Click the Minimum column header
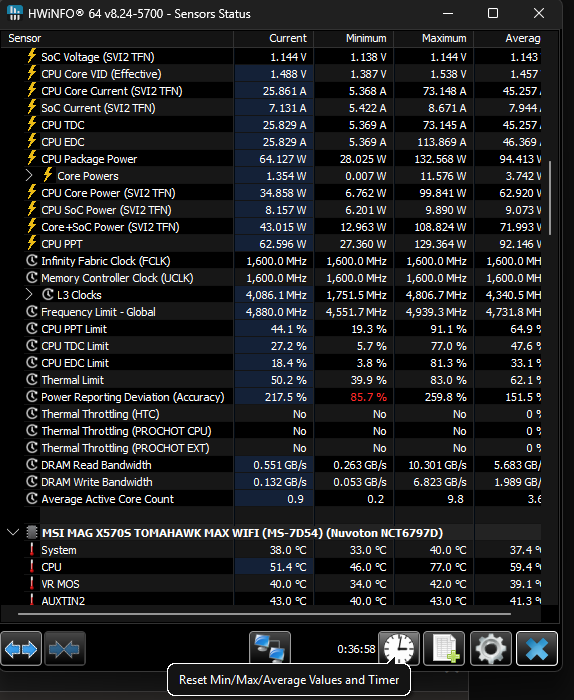The image size is (574, 700). point(354,38)
